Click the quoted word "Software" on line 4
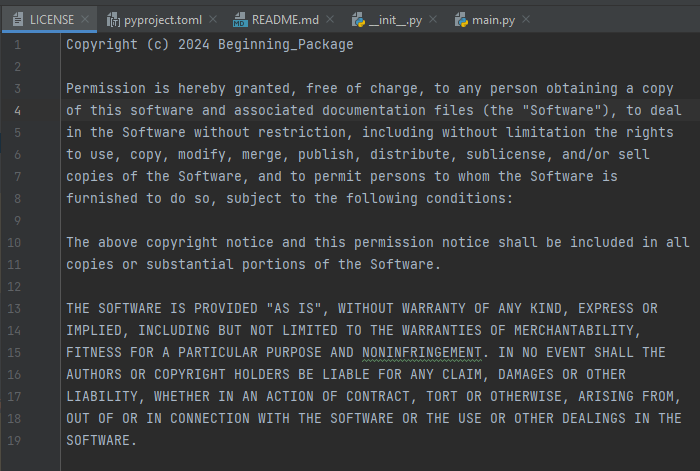Image resolution: width=700 pixels, height=471 pixels. click(562, 110)
